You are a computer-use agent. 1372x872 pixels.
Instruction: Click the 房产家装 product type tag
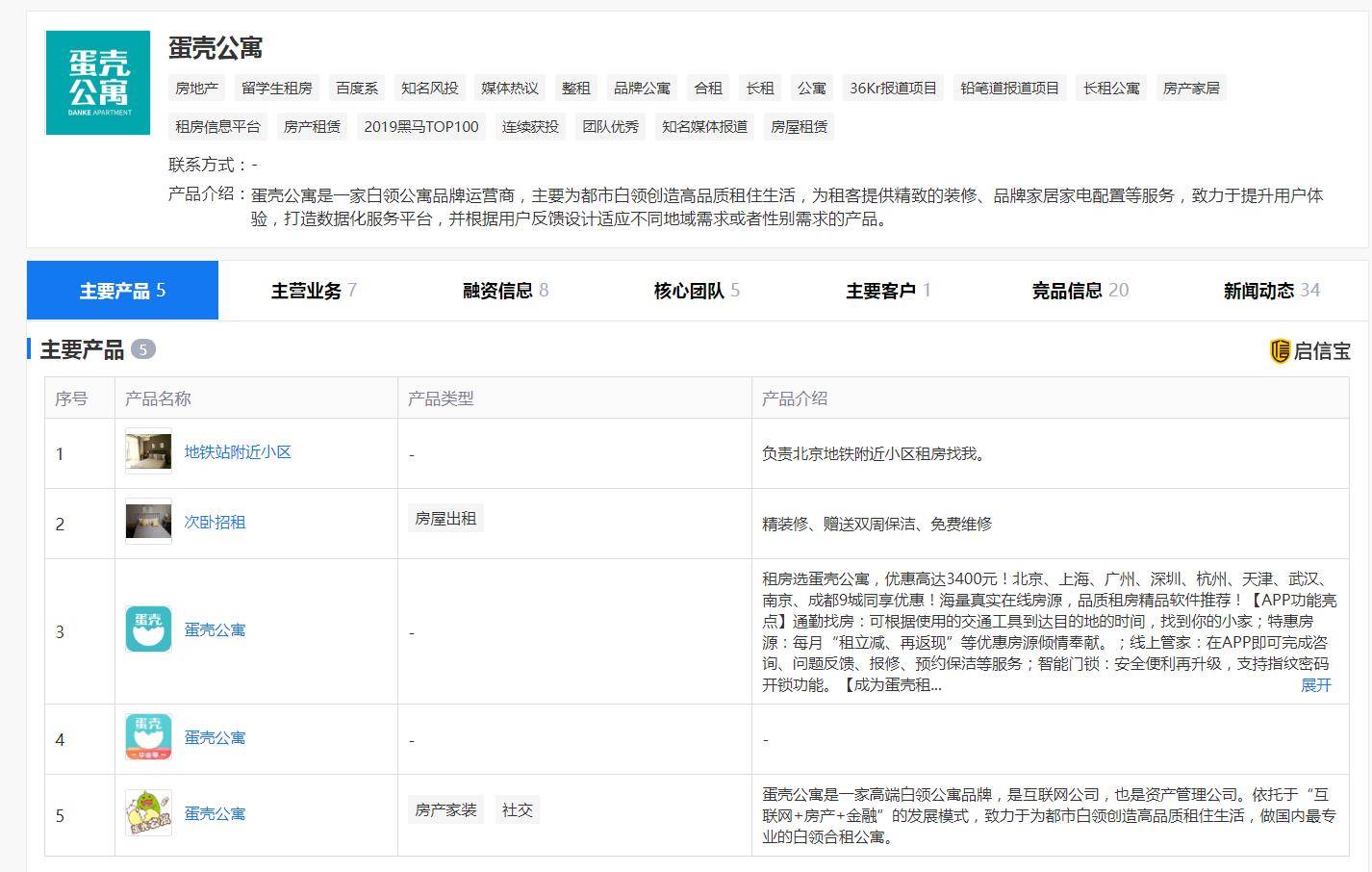(x=446, y=809)
